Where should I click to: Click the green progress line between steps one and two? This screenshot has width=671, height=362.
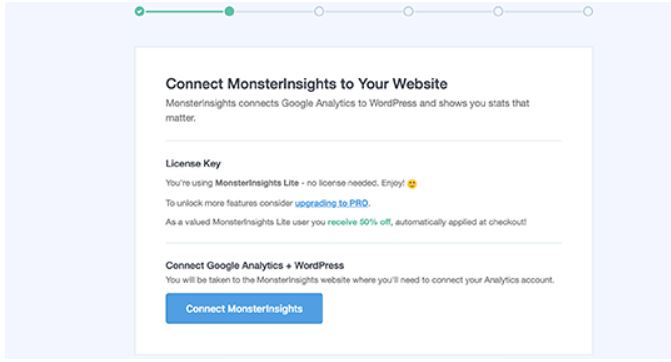point(184,12)
